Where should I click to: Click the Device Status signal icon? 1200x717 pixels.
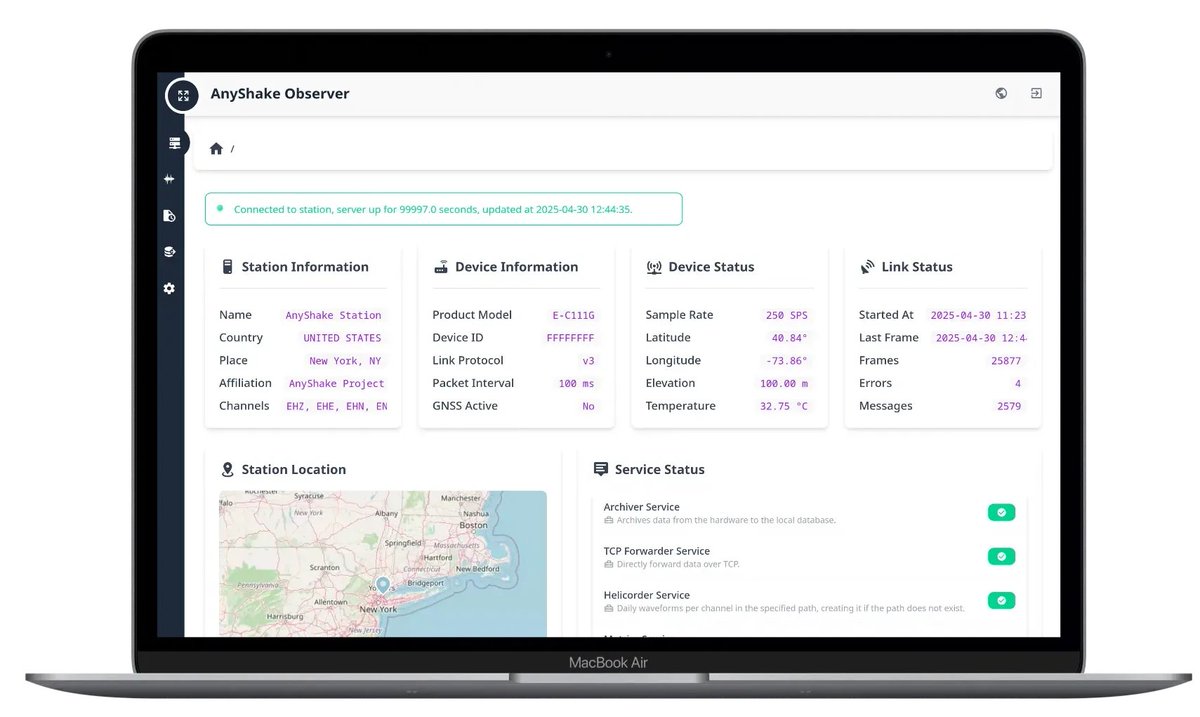[654, 267]
